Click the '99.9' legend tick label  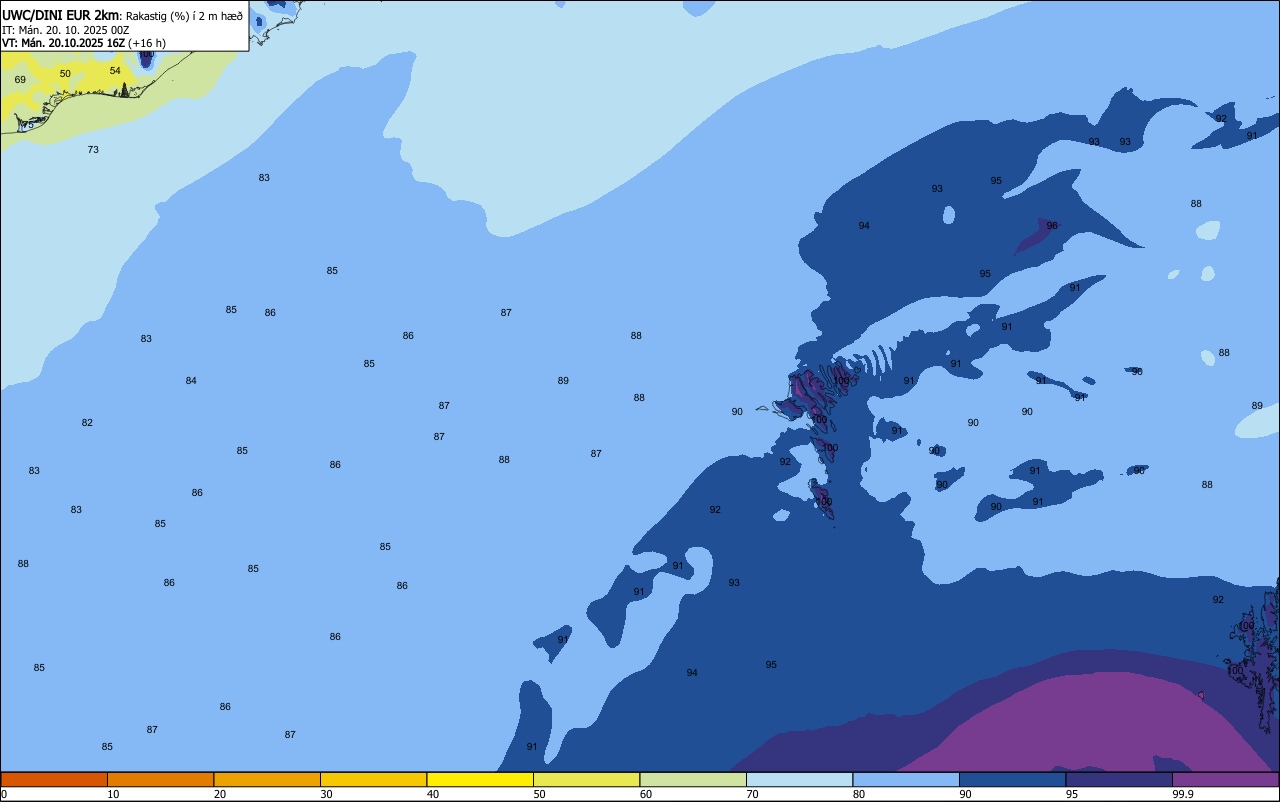1183,794
